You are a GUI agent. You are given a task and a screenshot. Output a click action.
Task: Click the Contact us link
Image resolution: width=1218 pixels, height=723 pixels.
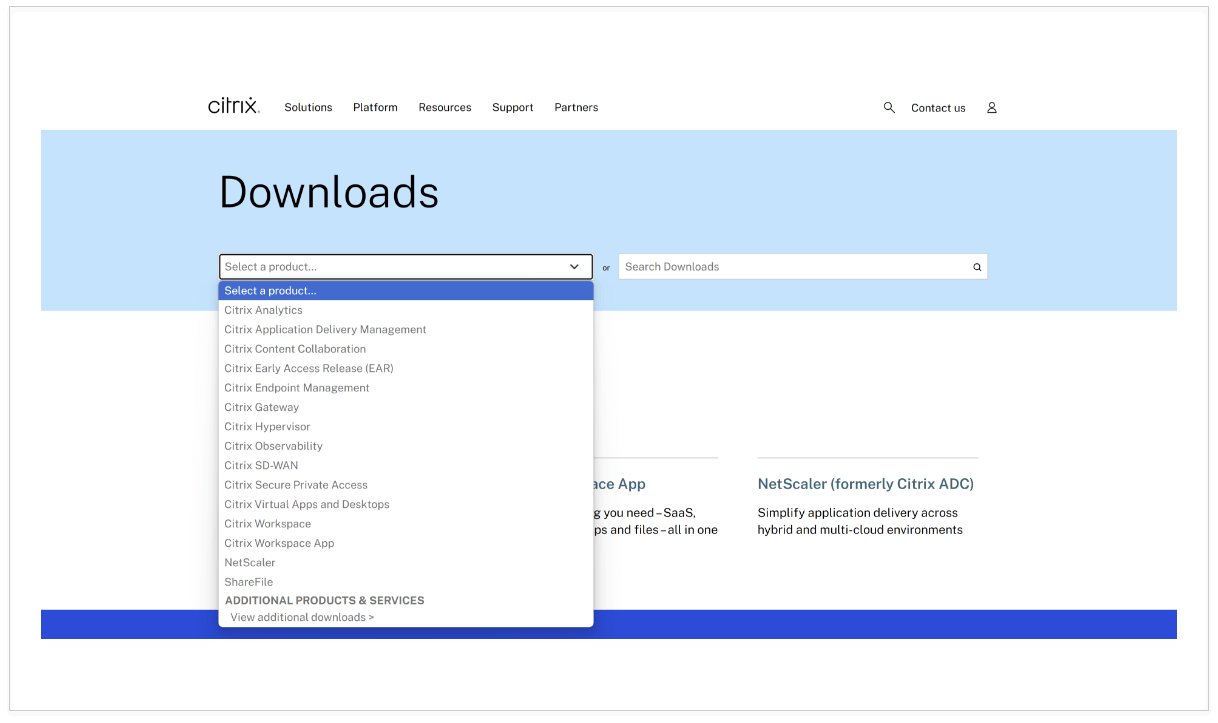938,108
